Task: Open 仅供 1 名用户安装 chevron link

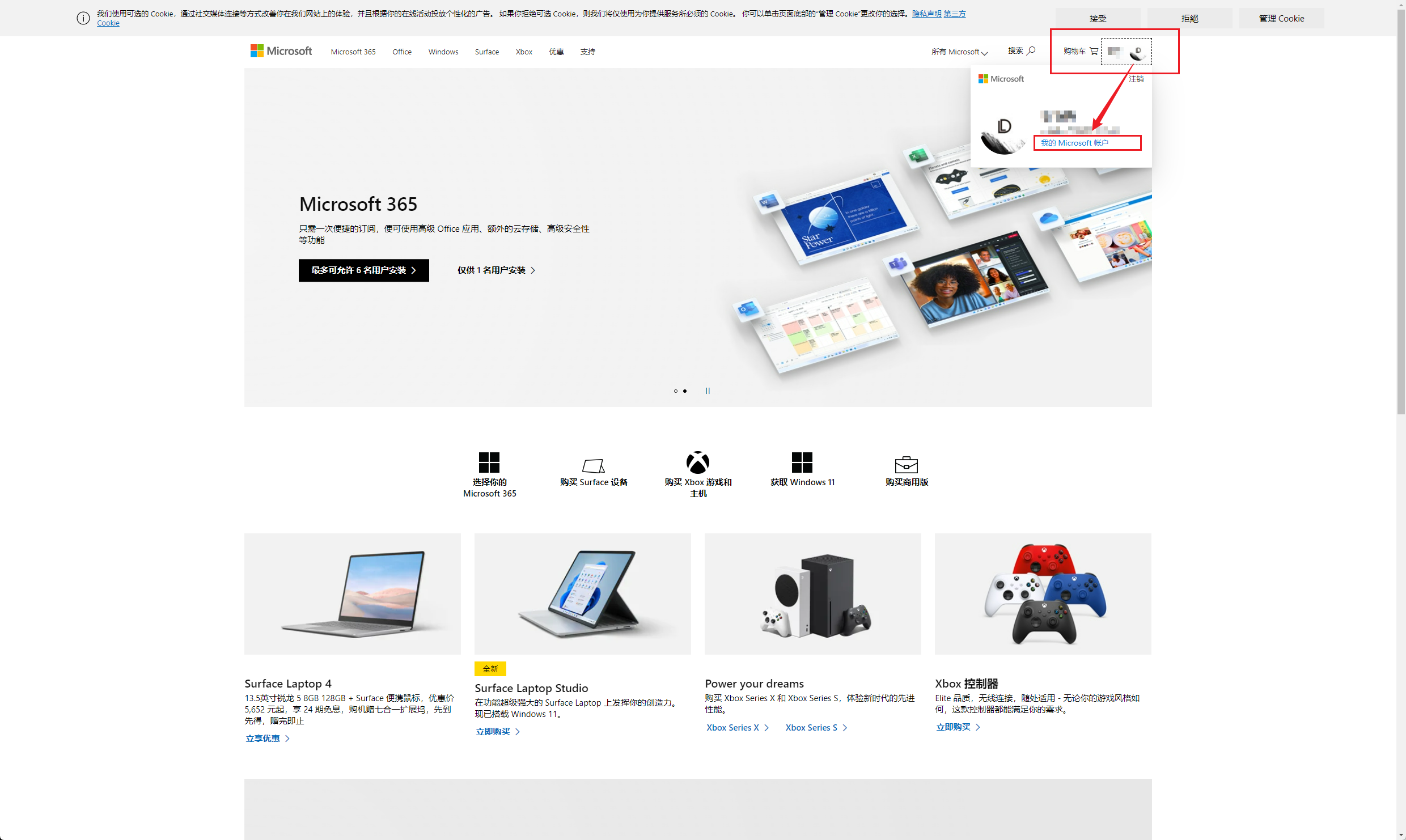Action: click(496, 270)
